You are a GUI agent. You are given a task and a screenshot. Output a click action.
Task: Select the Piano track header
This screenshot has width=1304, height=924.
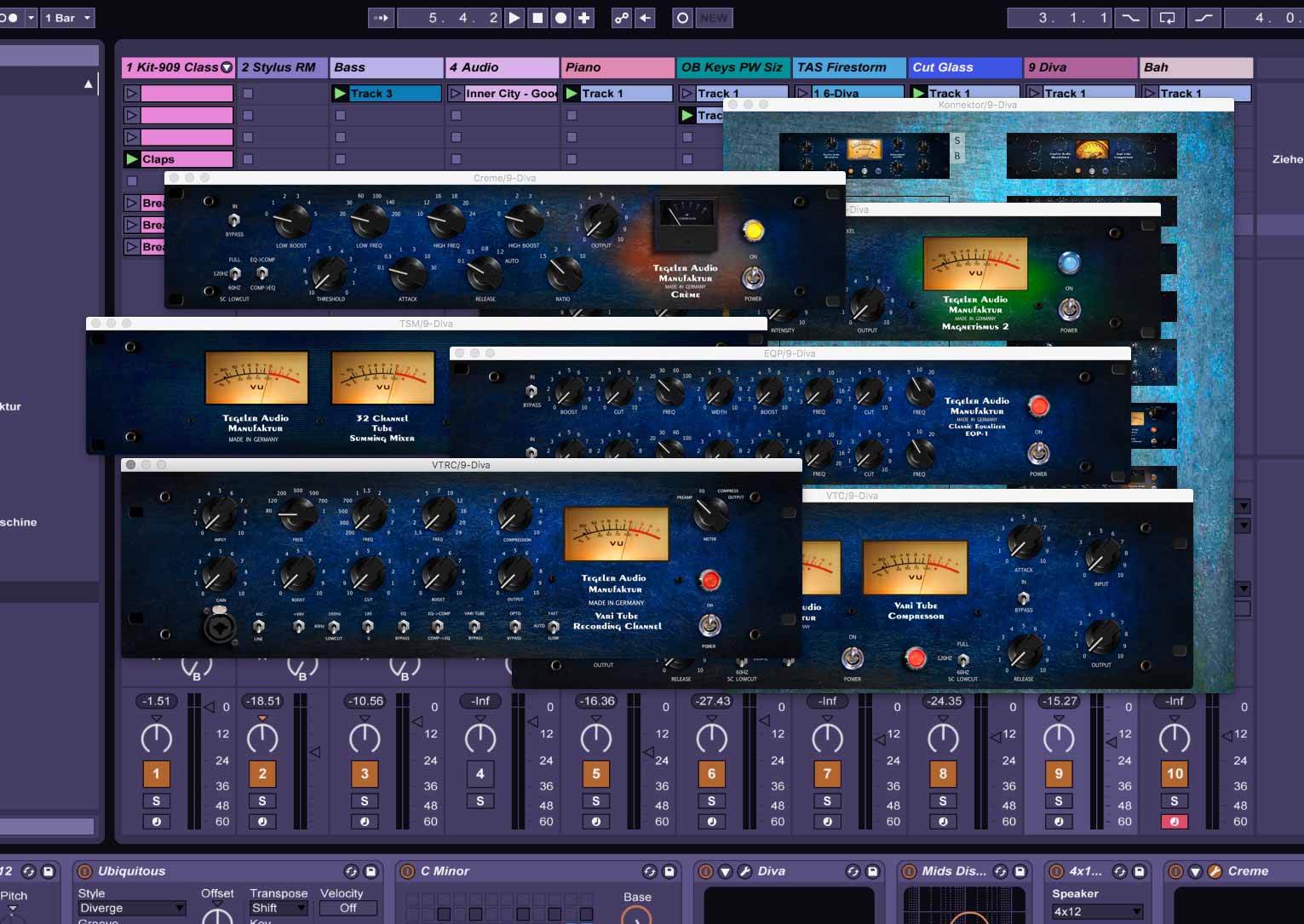tap(618, 67)
